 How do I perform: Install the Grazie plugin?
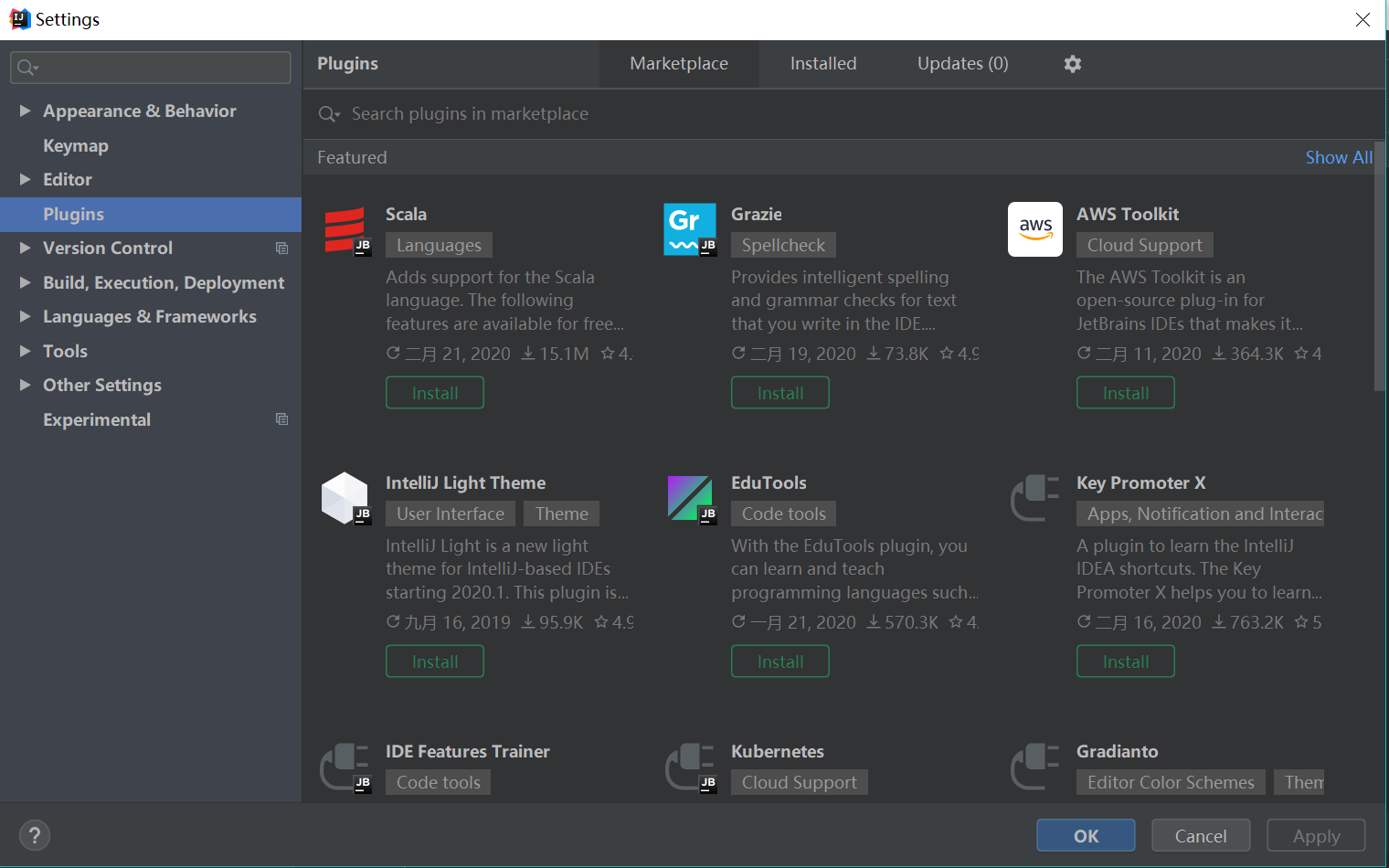(x=780, y=393)
